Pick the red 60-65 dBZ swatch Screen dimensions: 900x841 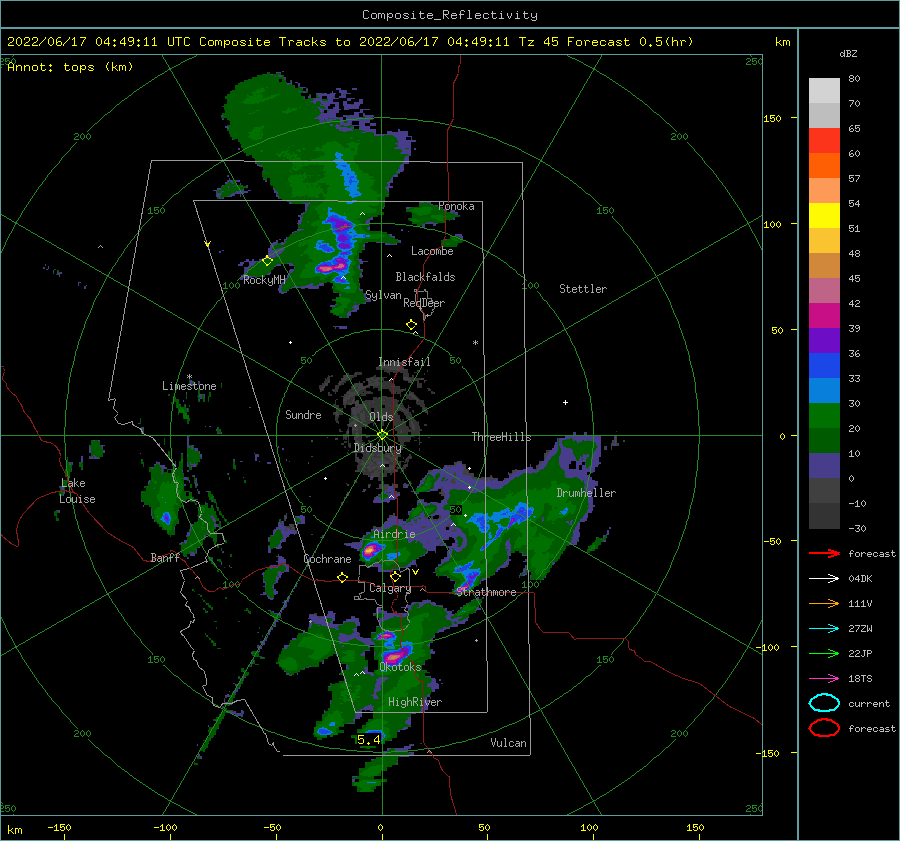824,141
